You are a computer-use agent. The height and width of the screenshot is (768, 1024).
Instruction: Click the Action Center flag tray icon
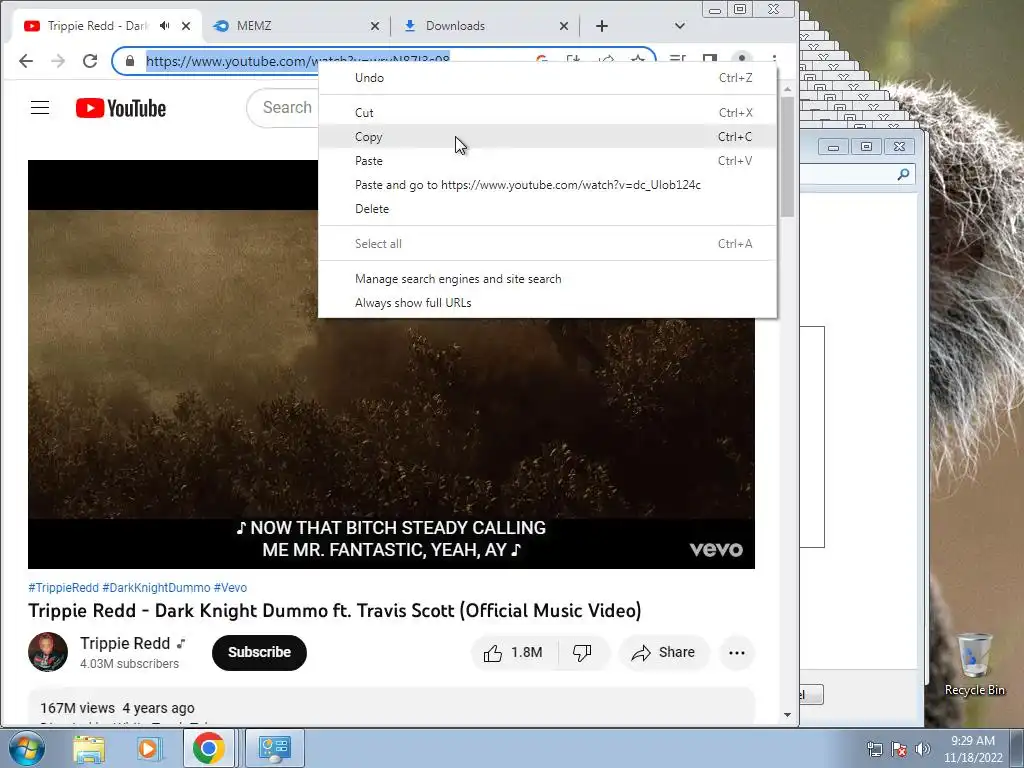tap(899, 749)
